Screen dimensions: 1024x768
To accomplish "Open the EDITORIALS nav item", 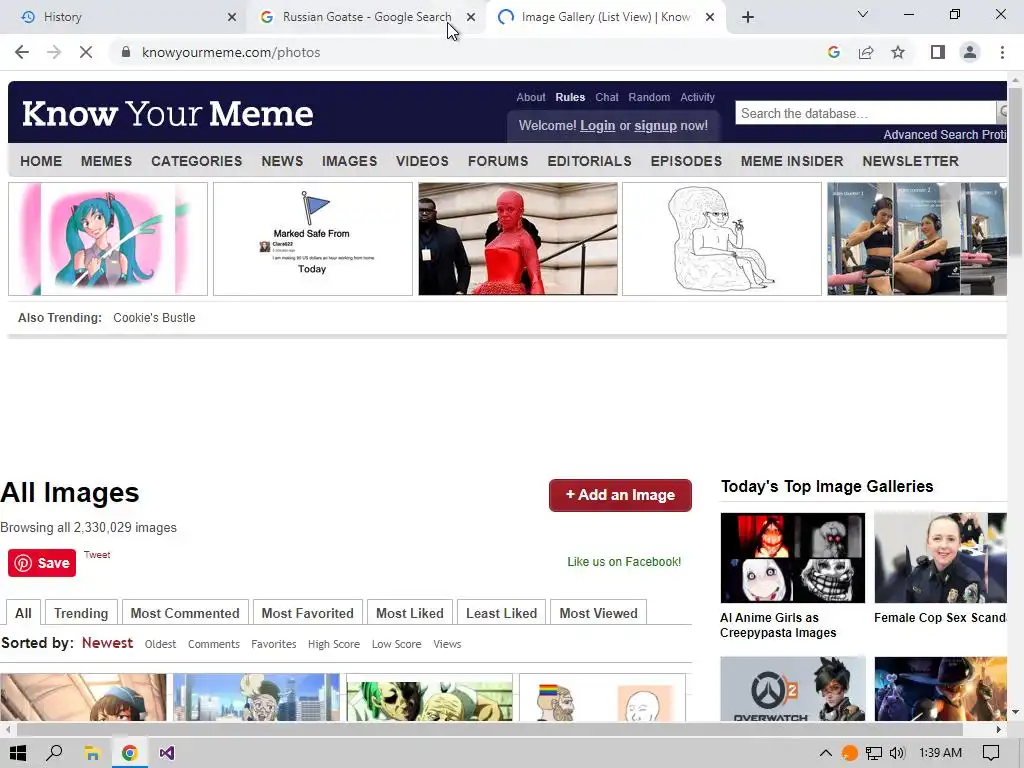I will tap(589, 161).
